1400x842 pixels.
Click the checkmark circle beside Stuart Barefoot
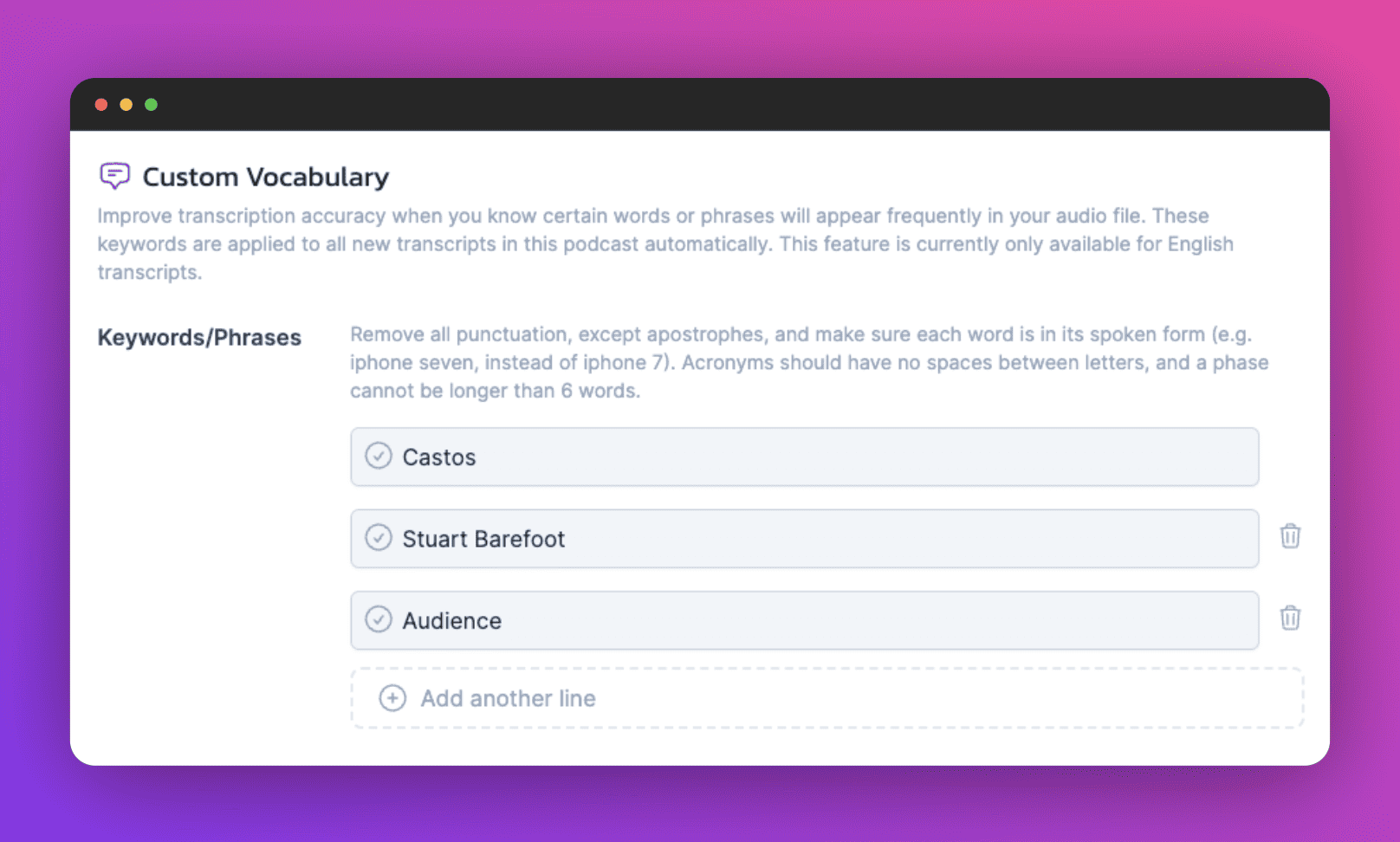point(378,538)
